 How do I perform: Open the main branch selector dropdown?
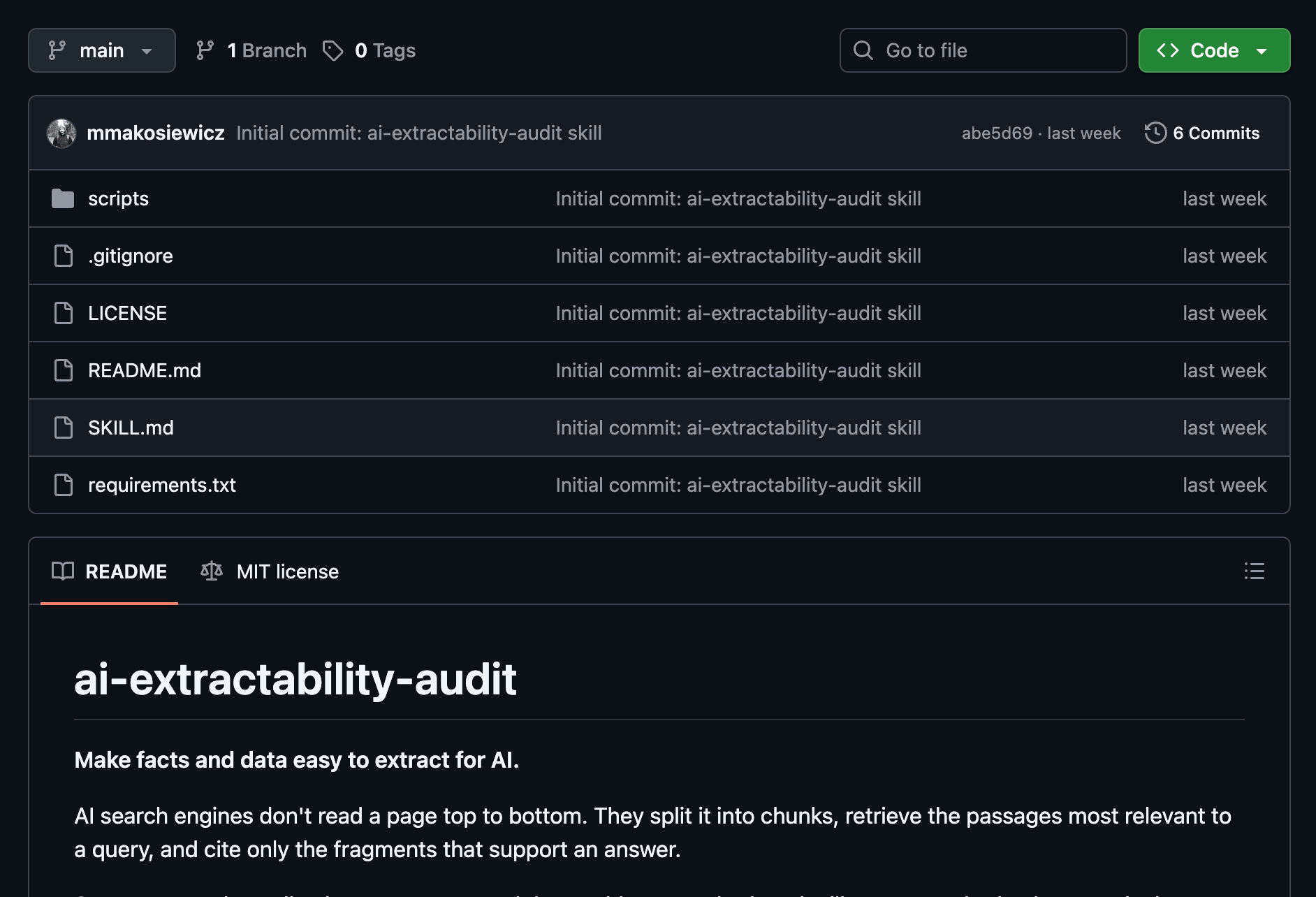click(x=102, y=50)
